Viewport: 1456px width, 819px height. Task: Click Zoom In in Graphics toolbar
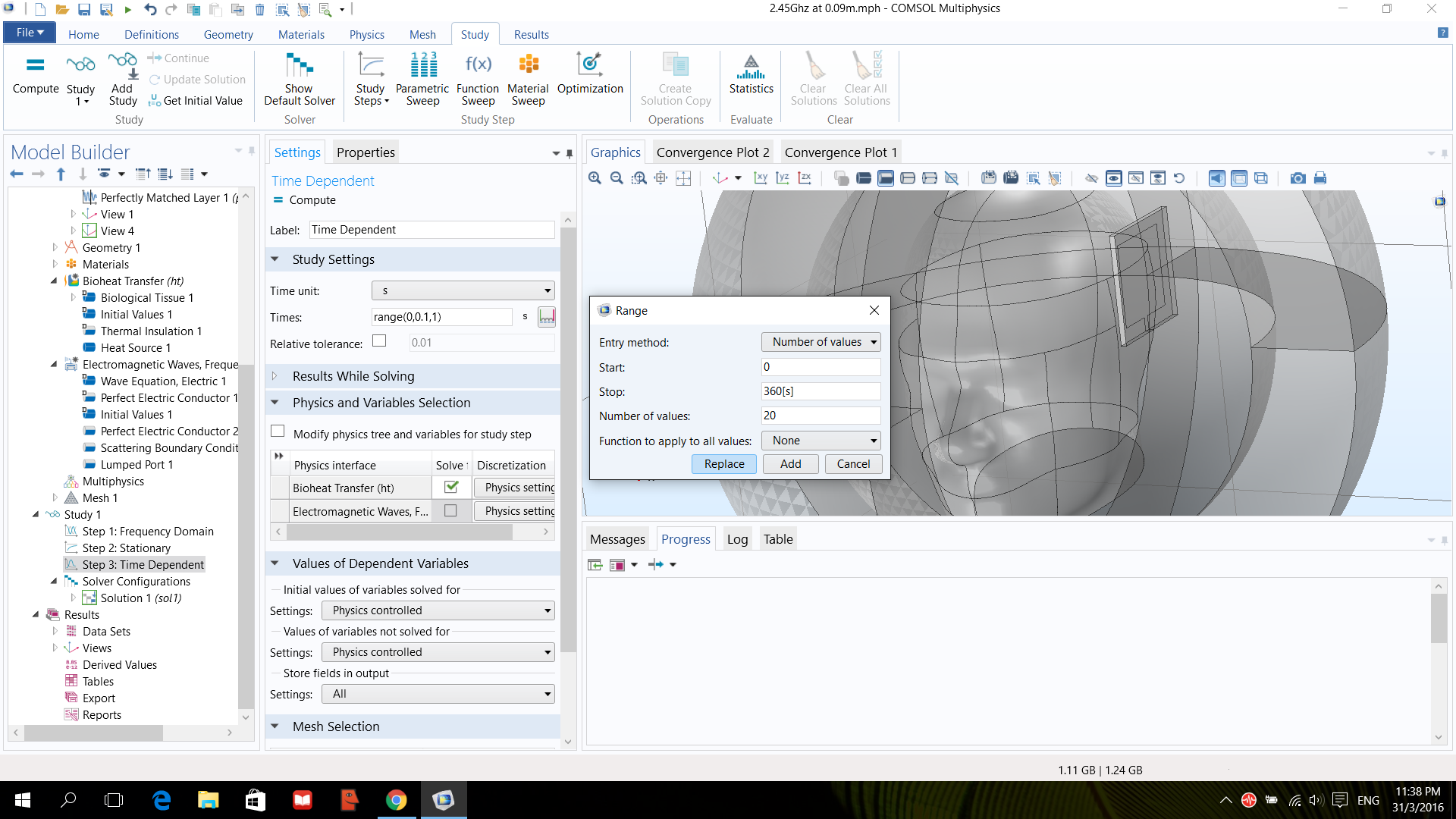point(595,178)
